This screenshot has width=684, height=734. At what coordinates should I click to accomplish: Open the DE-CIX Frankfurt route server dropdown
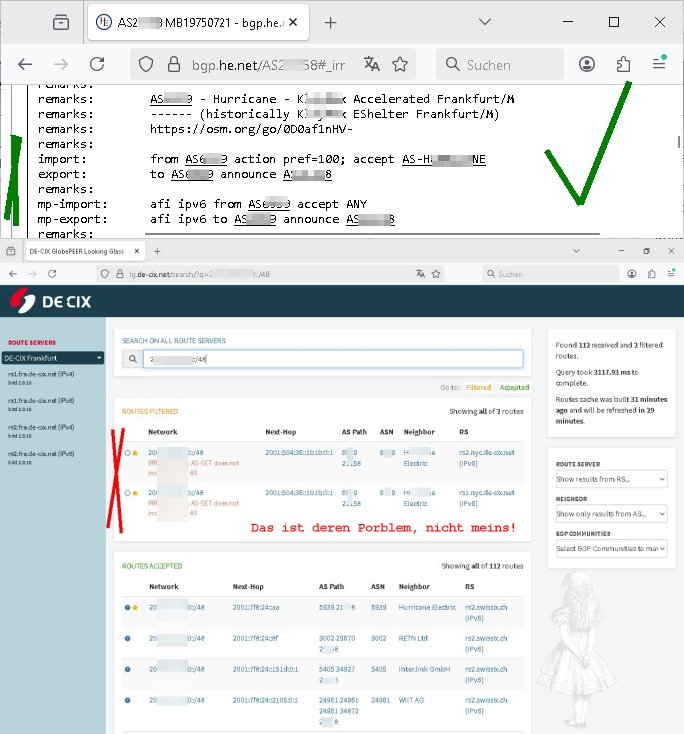[53, 357]
